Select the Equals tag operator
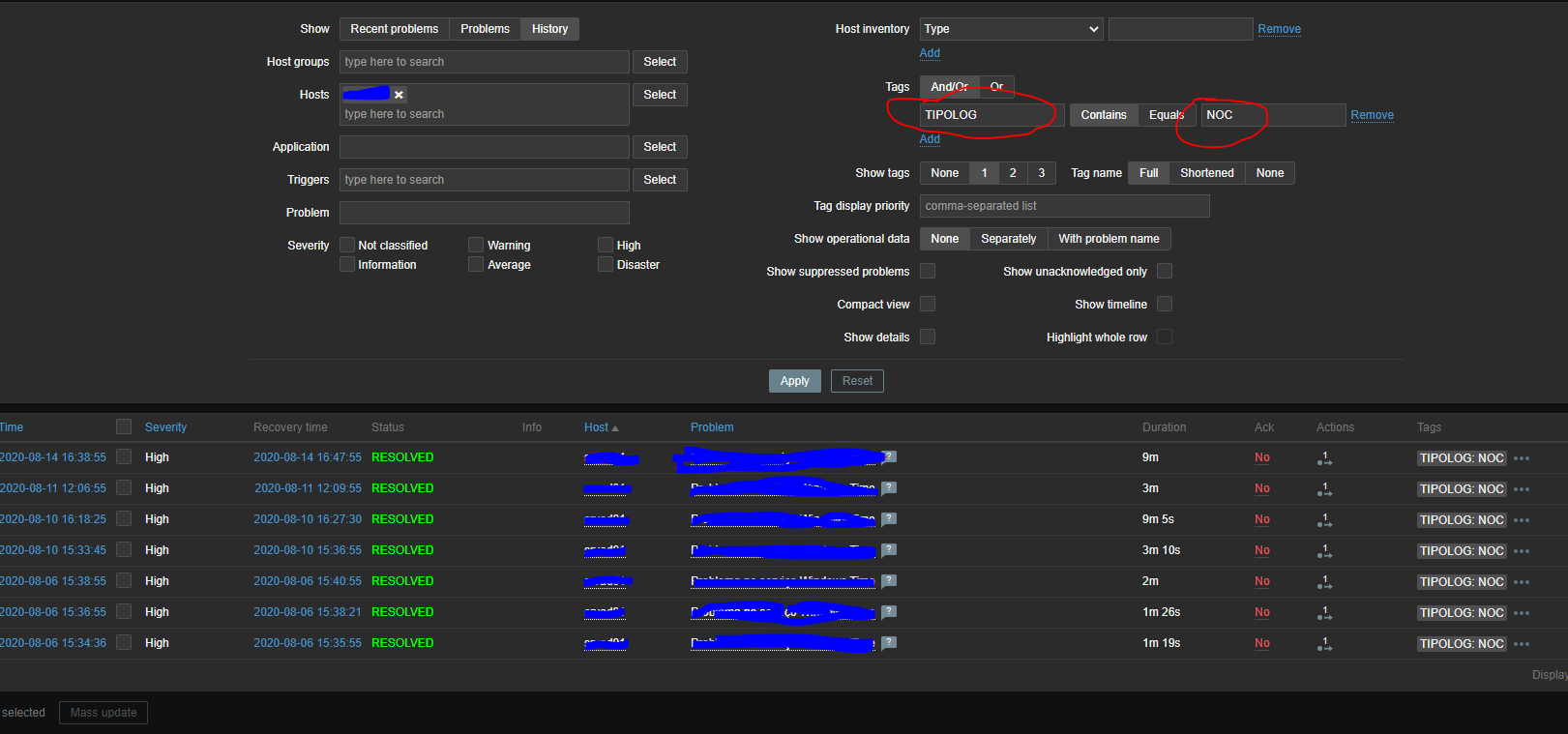The width and height of the screenshot is (1568, 734). [1166, 115]
